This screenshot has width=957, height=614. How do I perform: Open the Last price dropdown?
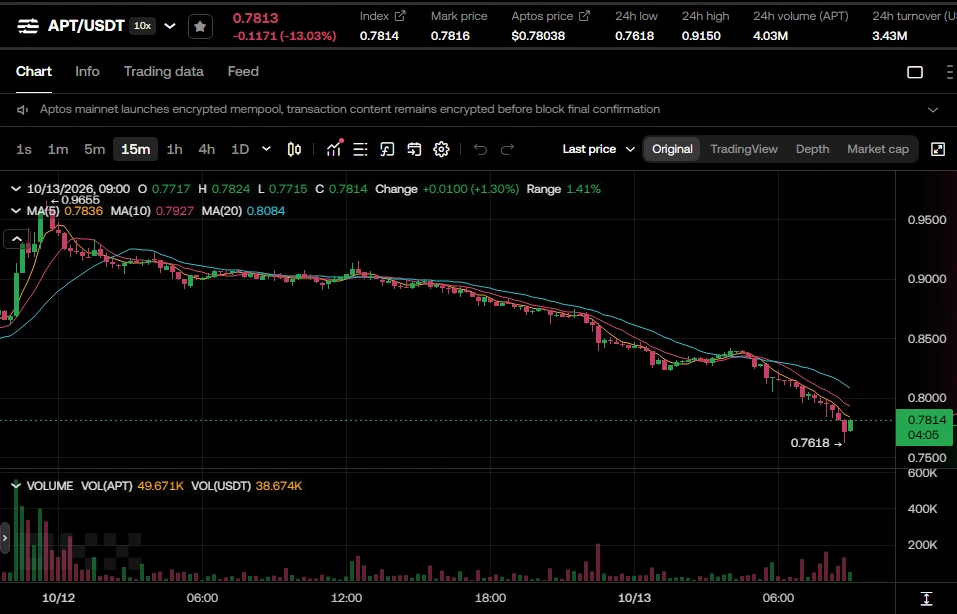tap(599, 149)
